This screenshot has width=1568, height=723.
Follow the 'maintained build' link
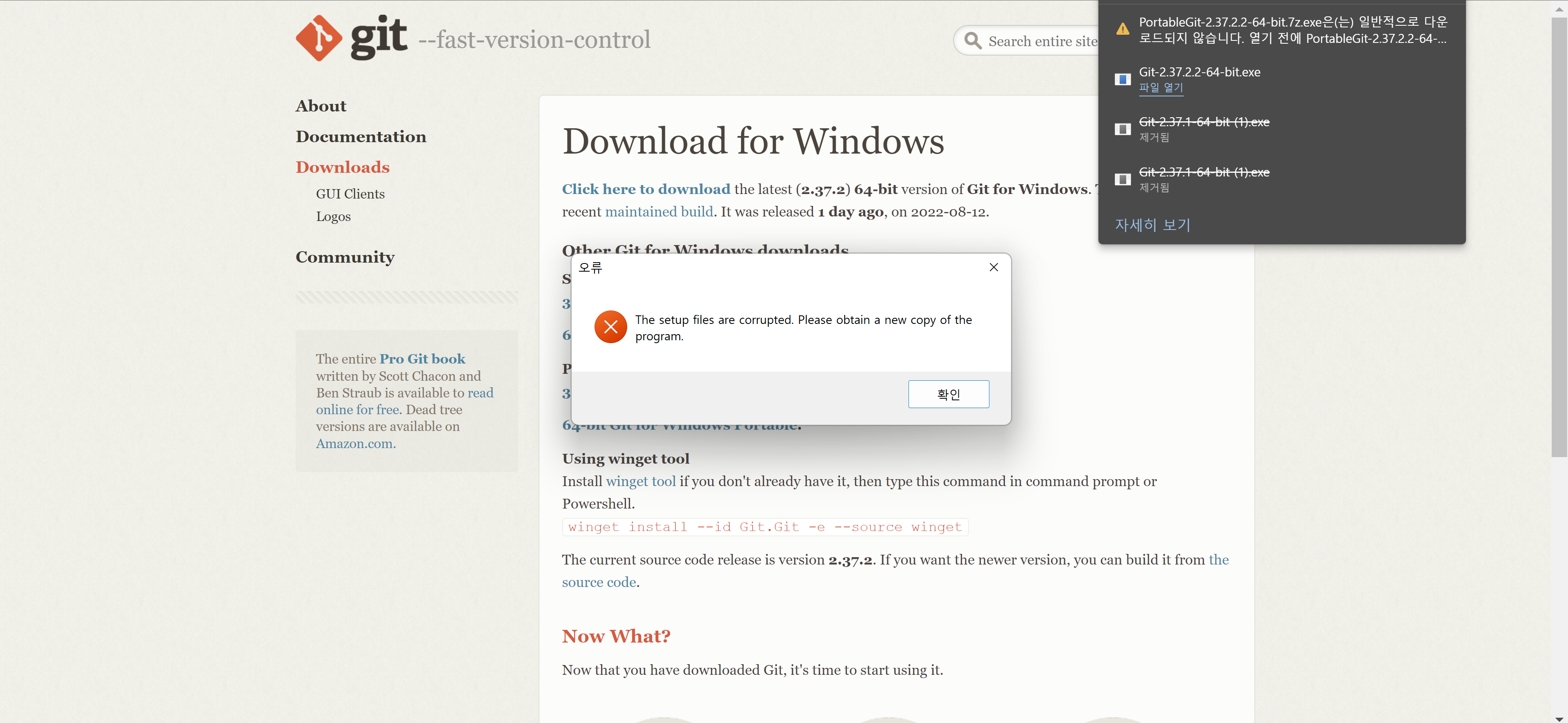(x=659, y=211)
